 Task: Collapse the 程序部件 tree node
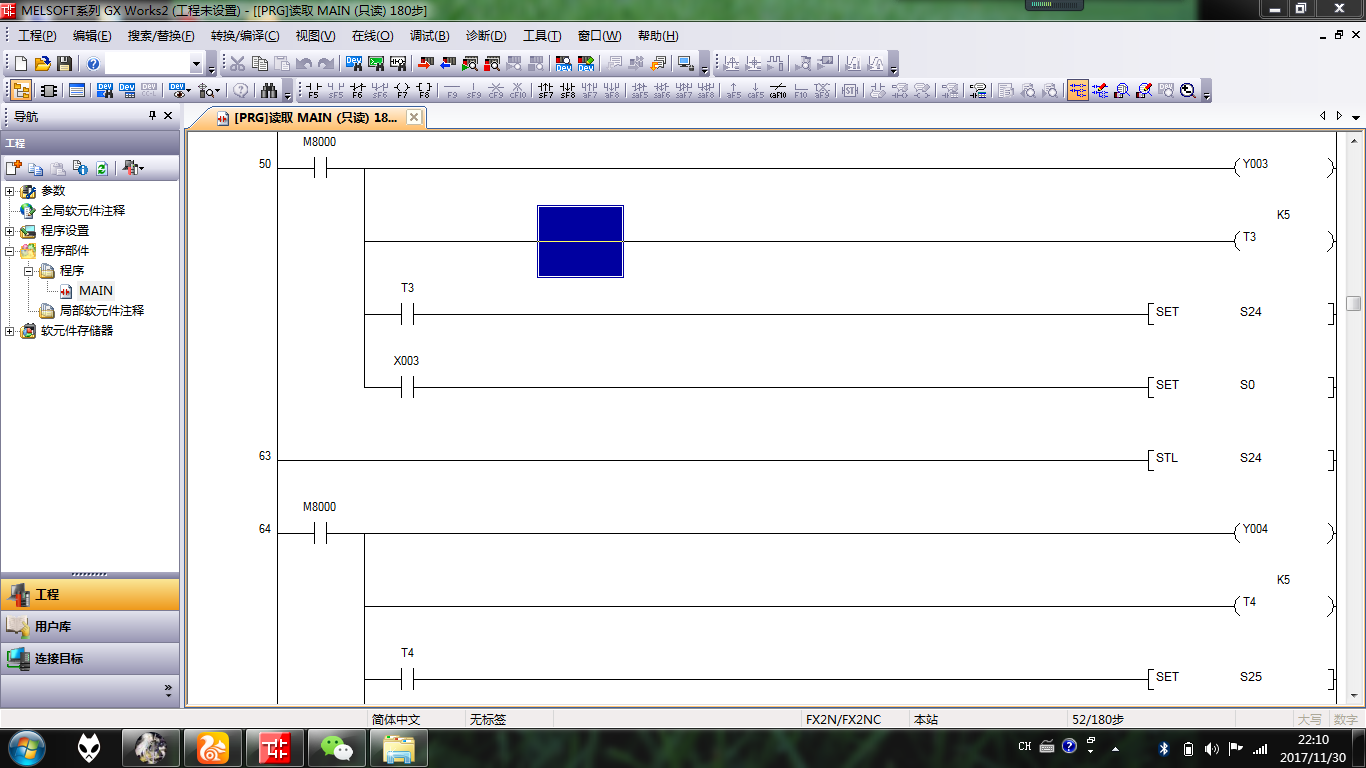pyautogui.click(x=10, y=251)
